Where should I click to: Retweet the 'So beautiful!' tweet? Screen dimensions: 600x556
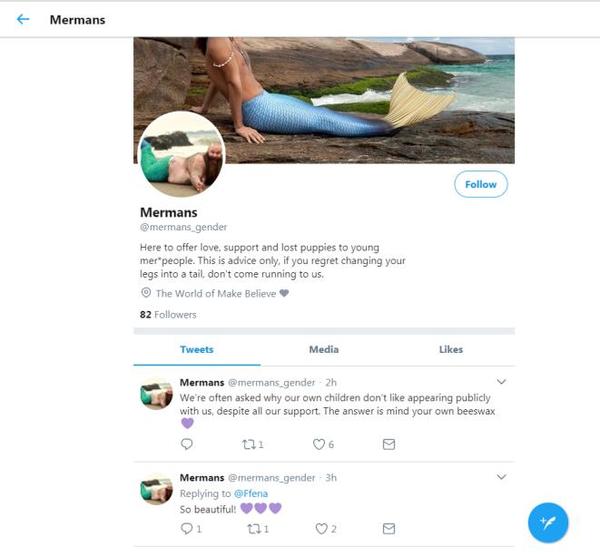point(252,529)
